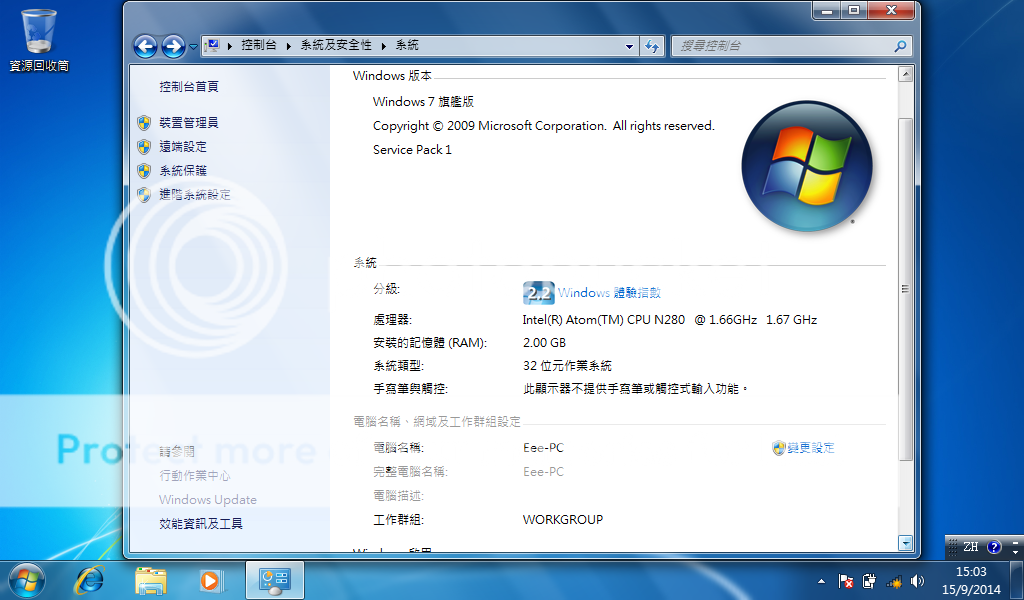1024x600 pixels.
Task: Click the WORKGROUP value
Action: [562, 520]
